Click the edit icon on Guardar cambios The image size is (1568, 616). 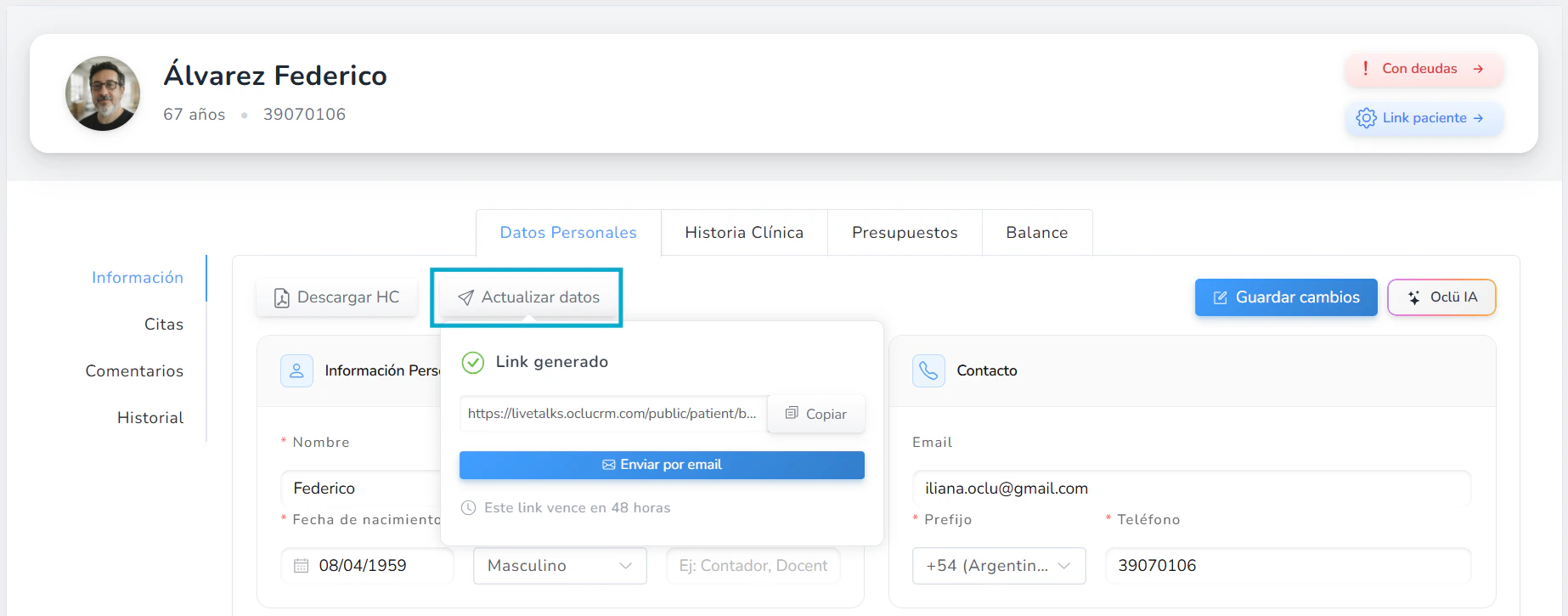click(1221, 297)
